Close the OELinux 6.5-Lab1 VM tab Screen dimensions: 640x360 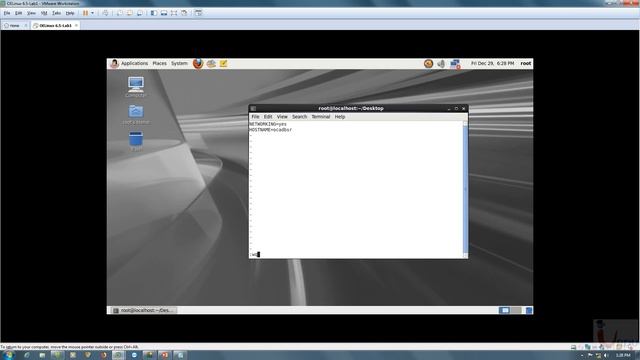[76, 25]
